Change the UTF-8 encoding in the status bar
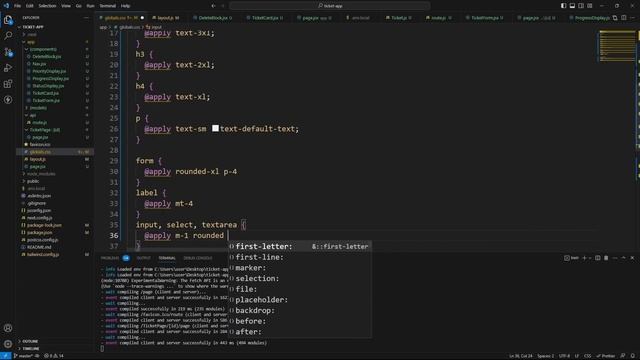640x360 pixels. pos(564,356)
